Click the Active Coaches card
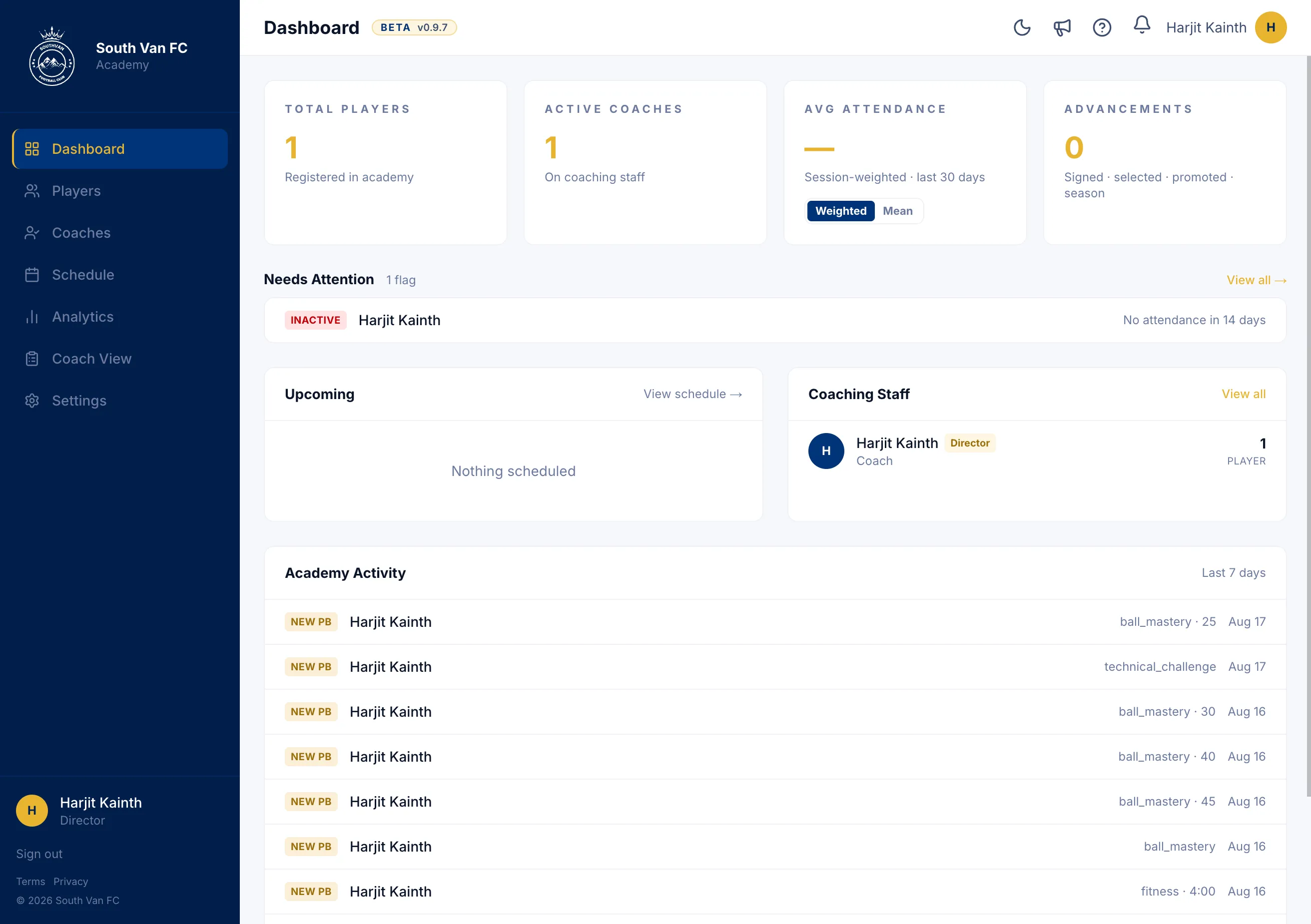The image size is (1311, 924). (x=645, y=163)
